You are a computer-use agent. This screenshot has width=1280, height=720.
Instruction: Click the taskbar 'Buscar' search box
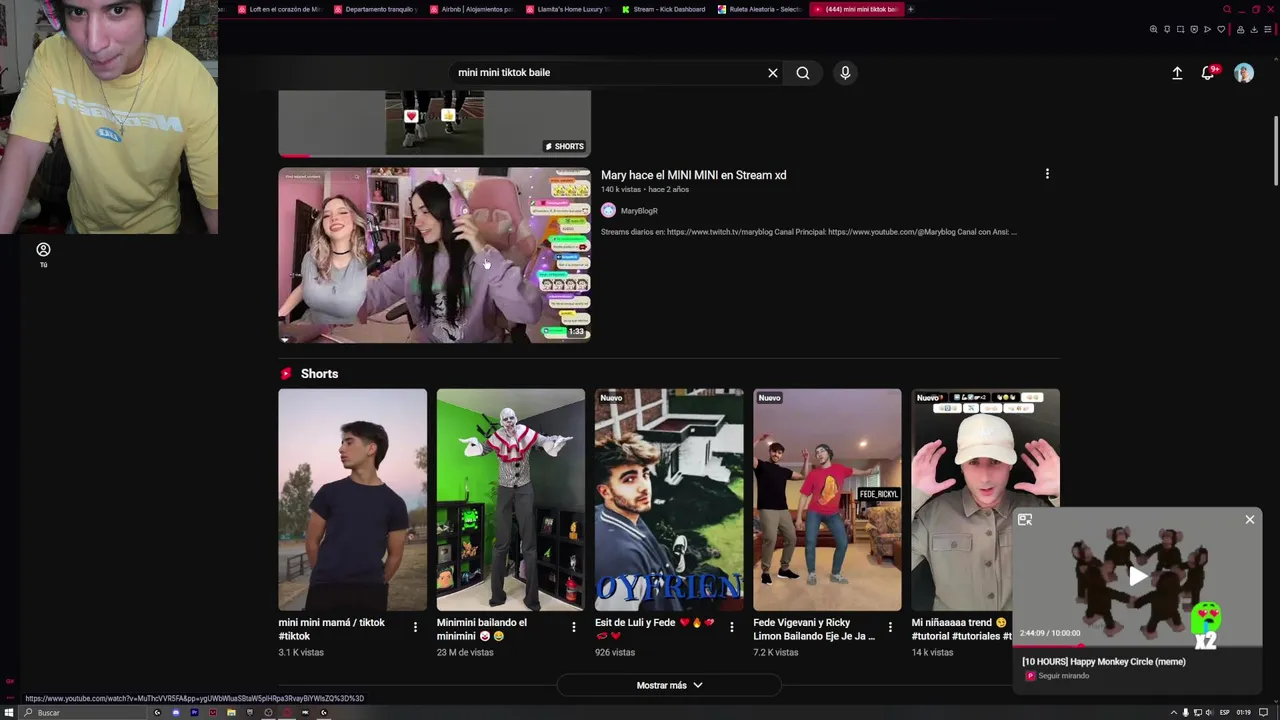(85, 712)
